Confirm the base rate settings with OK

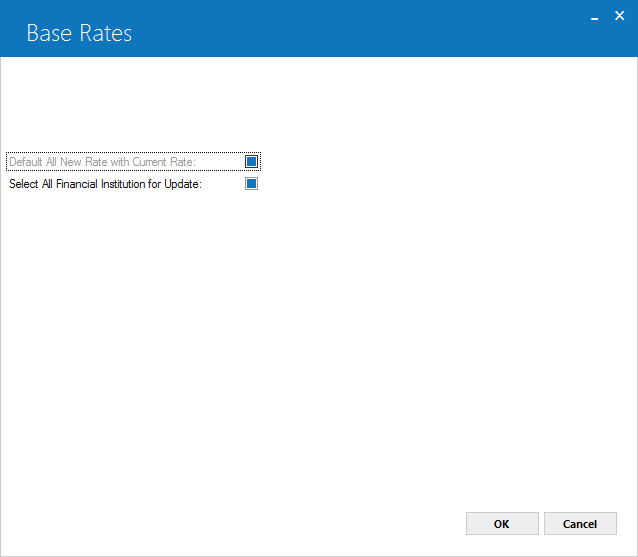502,524
